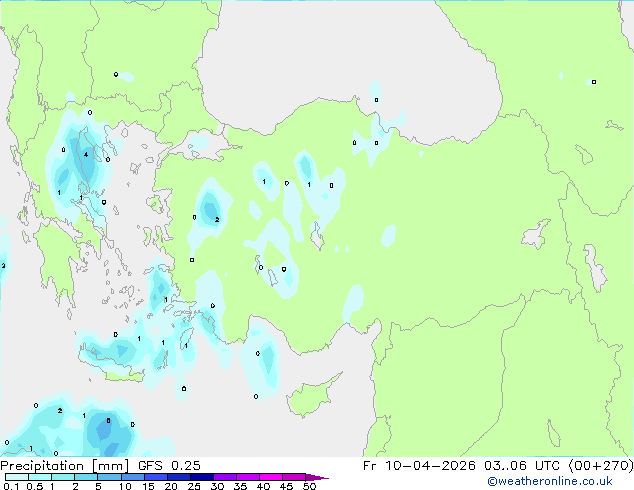Click the 30 mm purple legend swatch
This screenshot has height=490, width=634.
tap(225, 477)
